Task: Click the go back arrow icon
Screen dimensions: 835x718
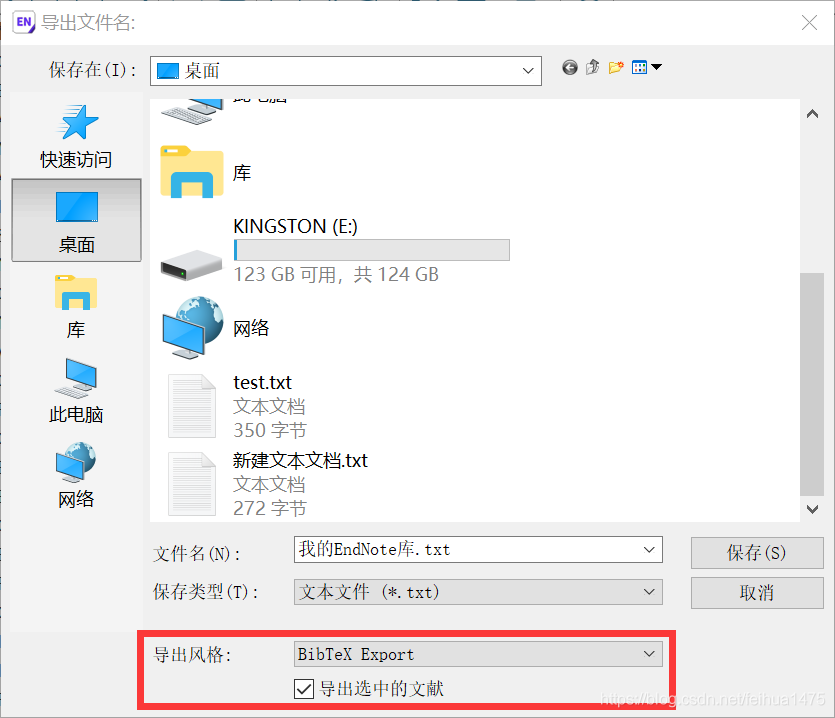Action: pyautogui.click(x=569, y=68)
